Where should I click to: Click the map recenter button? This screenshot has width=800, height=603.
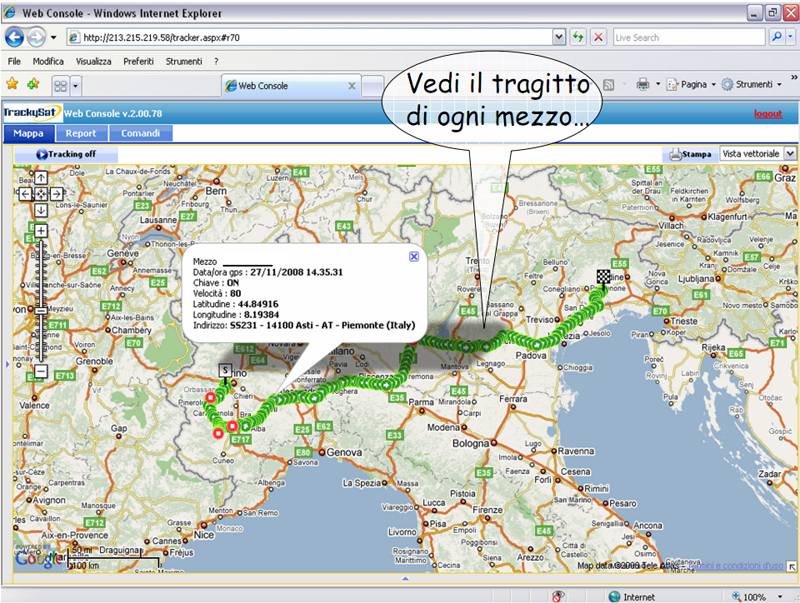coord(41,194)
